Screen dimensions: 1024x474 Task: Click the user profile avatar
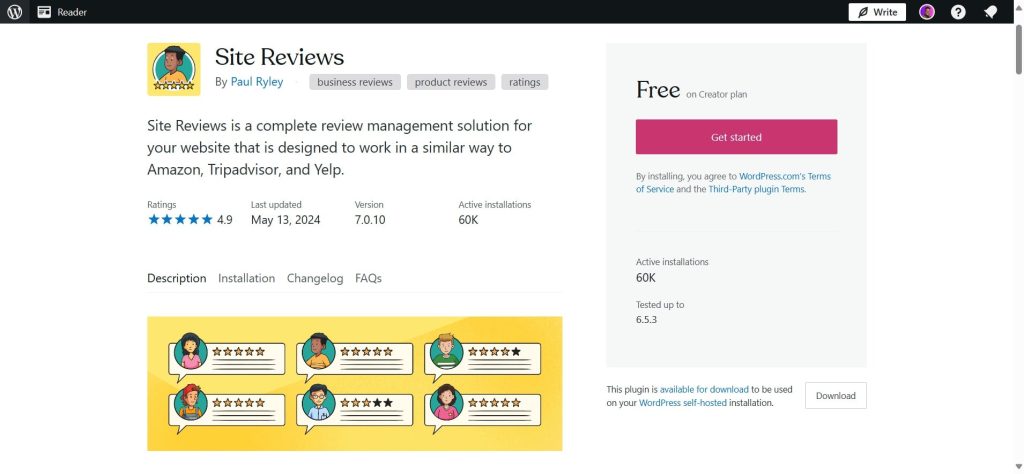point(927,12)
